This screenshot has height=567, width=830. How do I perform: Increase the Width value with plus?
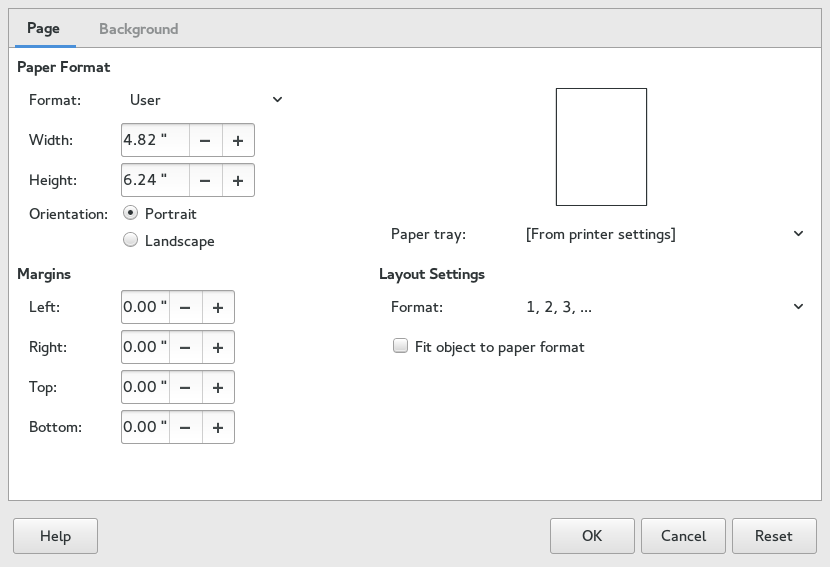238,140
